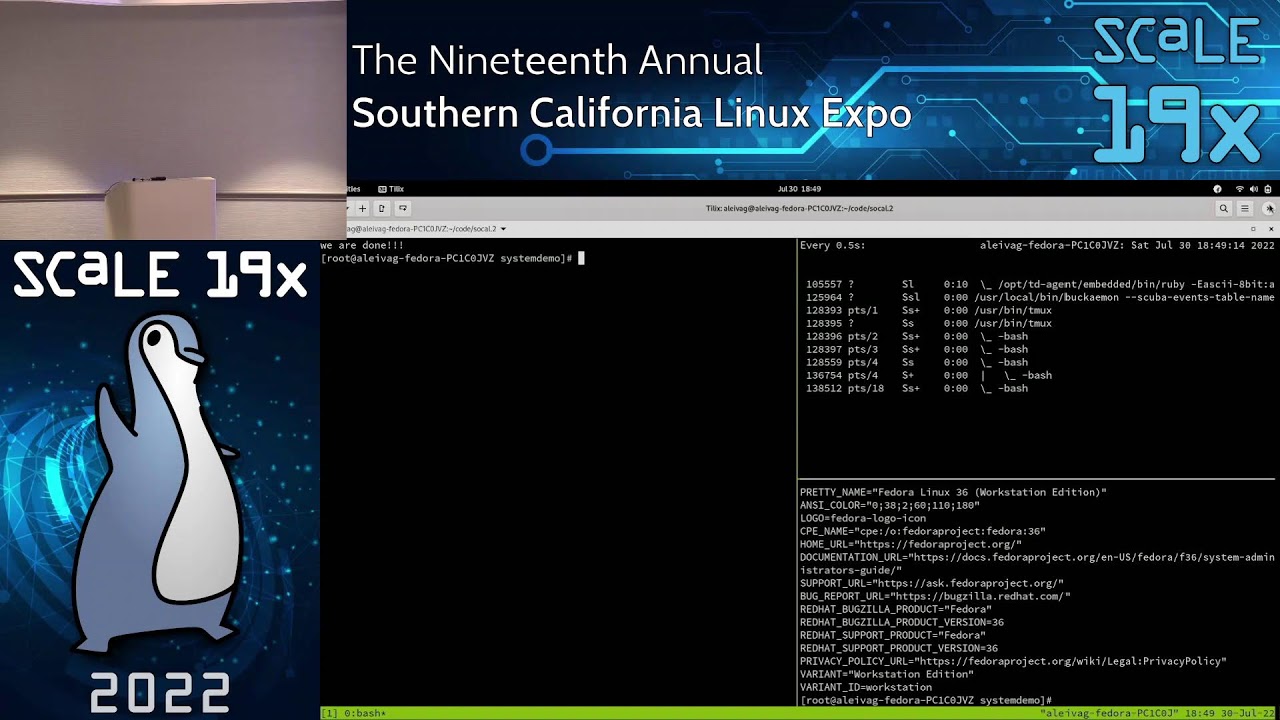
Task: Click the pts/3 bash process row
Action: pos(917,349)
